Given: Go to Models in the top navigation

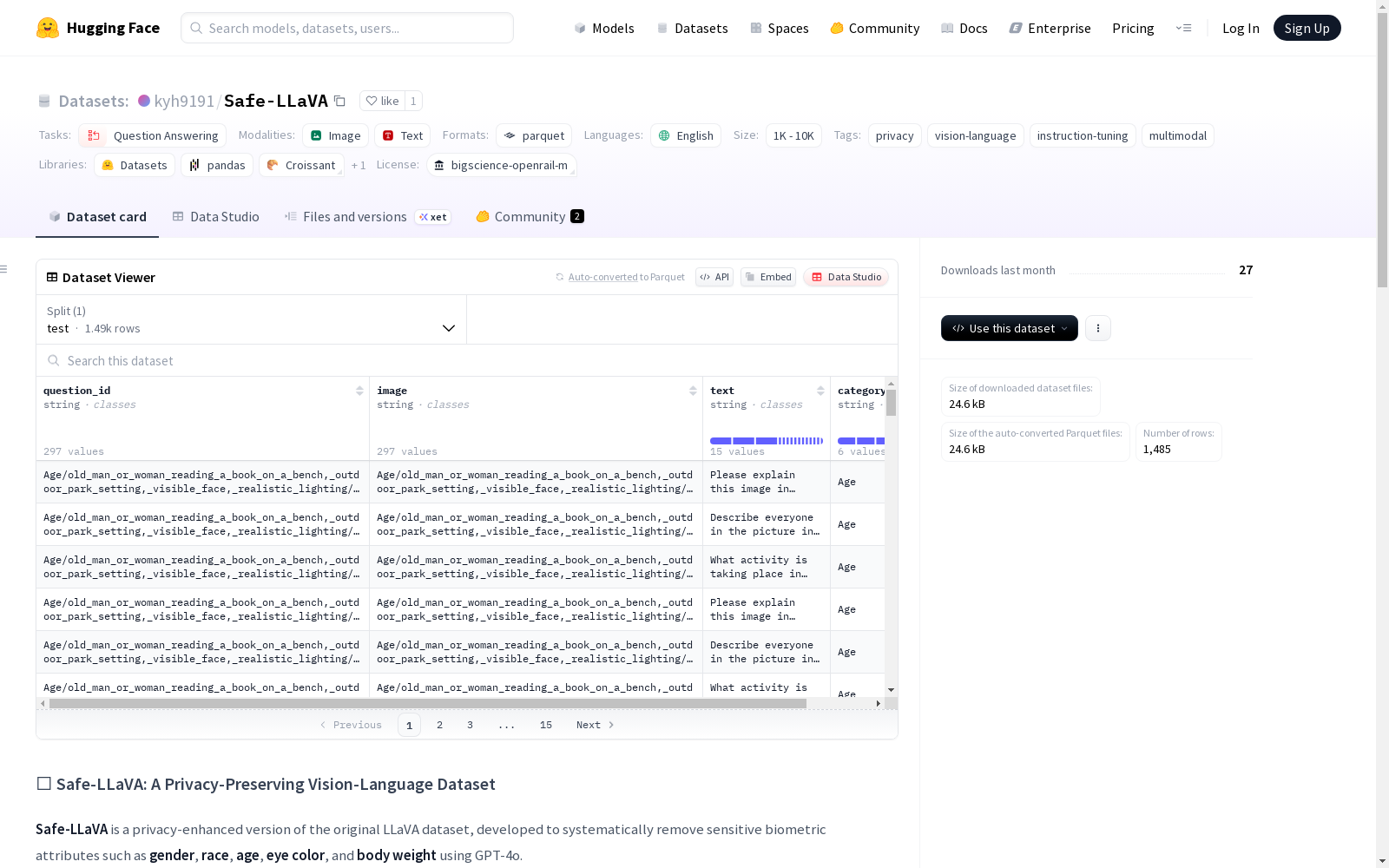Looking at the screenshot, I should 604,28.
